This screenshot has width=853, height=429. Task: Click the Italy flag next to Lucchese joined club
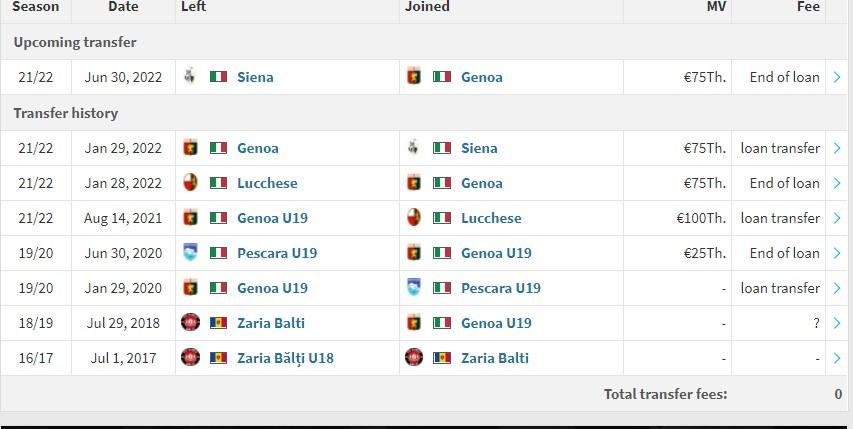[x=442, y=218]
